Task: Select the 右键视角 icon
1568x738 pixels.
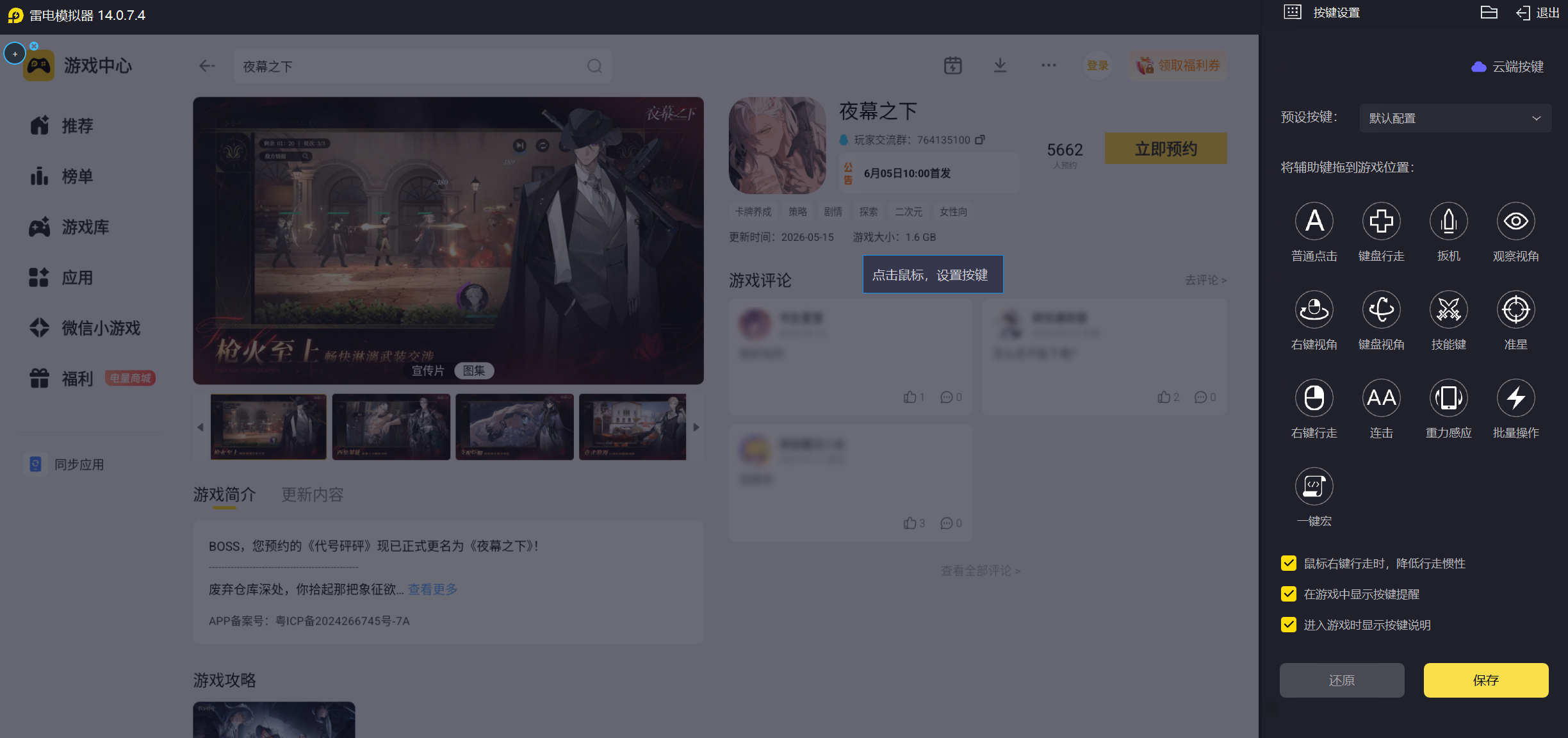Action: (x=1314, y=310)
